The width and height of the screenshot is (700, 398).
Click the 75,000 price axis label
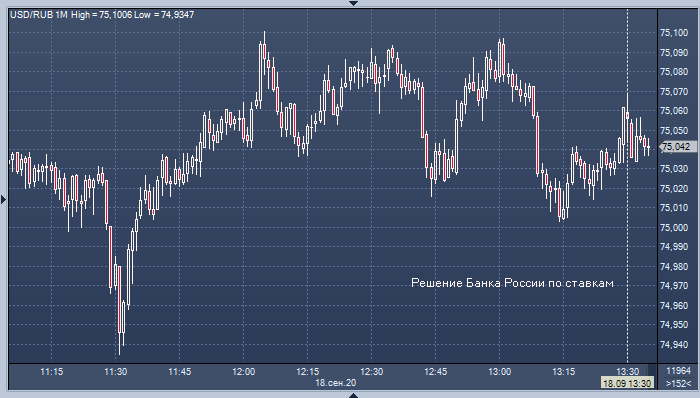tap(674, 228)
